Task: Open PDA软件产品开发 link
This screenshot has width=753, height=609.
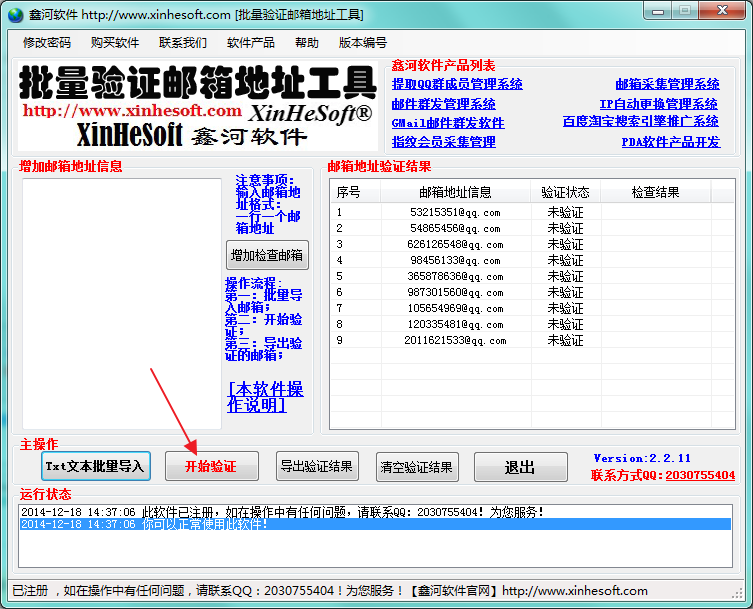Action: click(x=671, y=142)
